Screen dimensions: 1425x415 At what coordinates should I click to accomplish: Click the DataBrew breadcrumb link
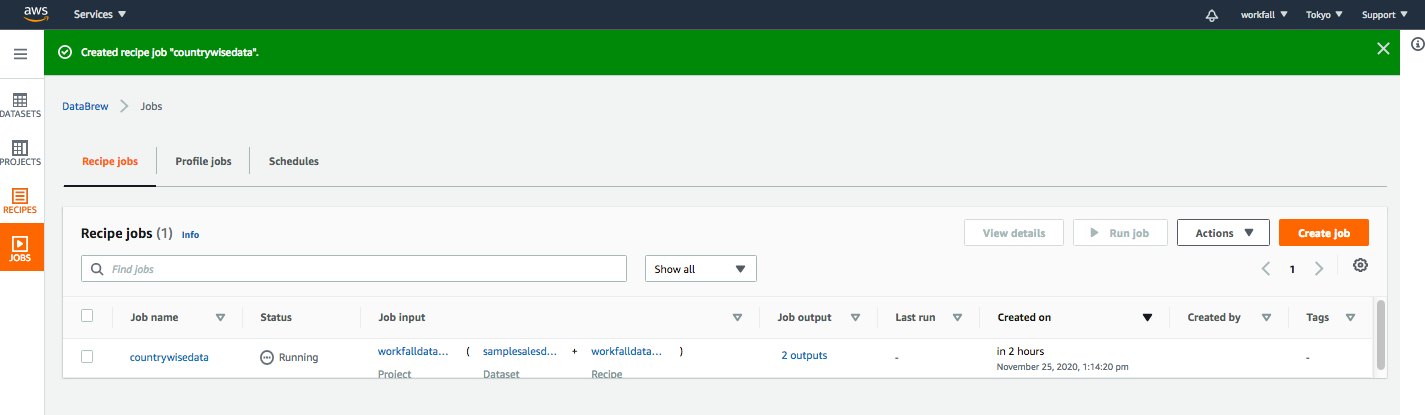85,106
